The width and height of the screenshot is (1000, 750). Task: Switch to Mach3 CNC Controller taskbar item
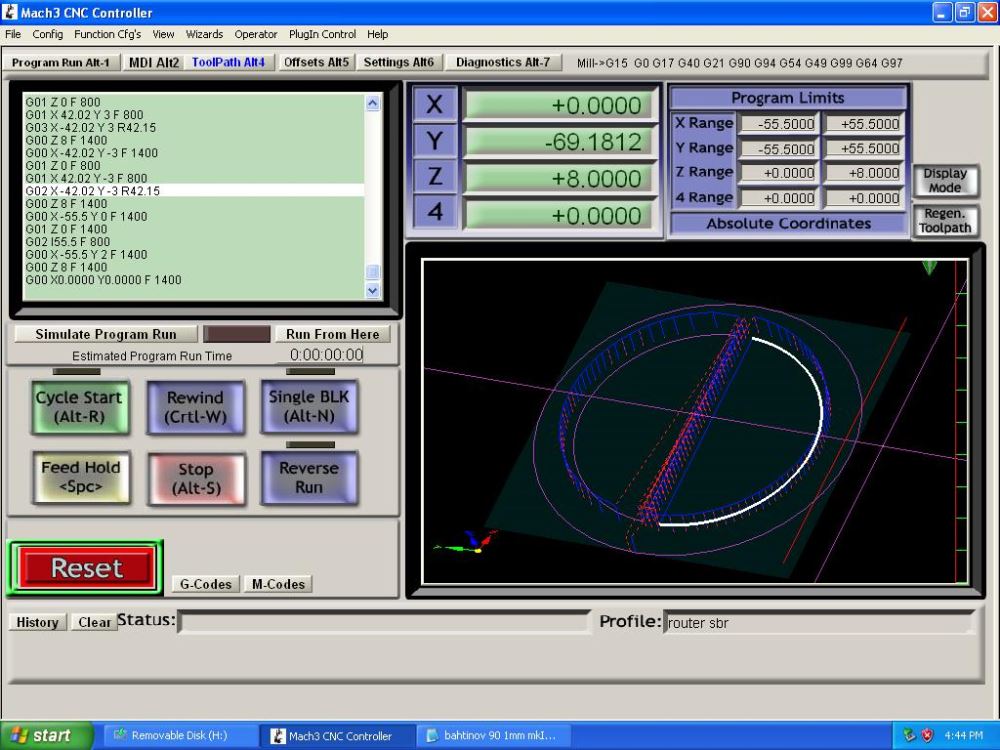pos(336,735)
